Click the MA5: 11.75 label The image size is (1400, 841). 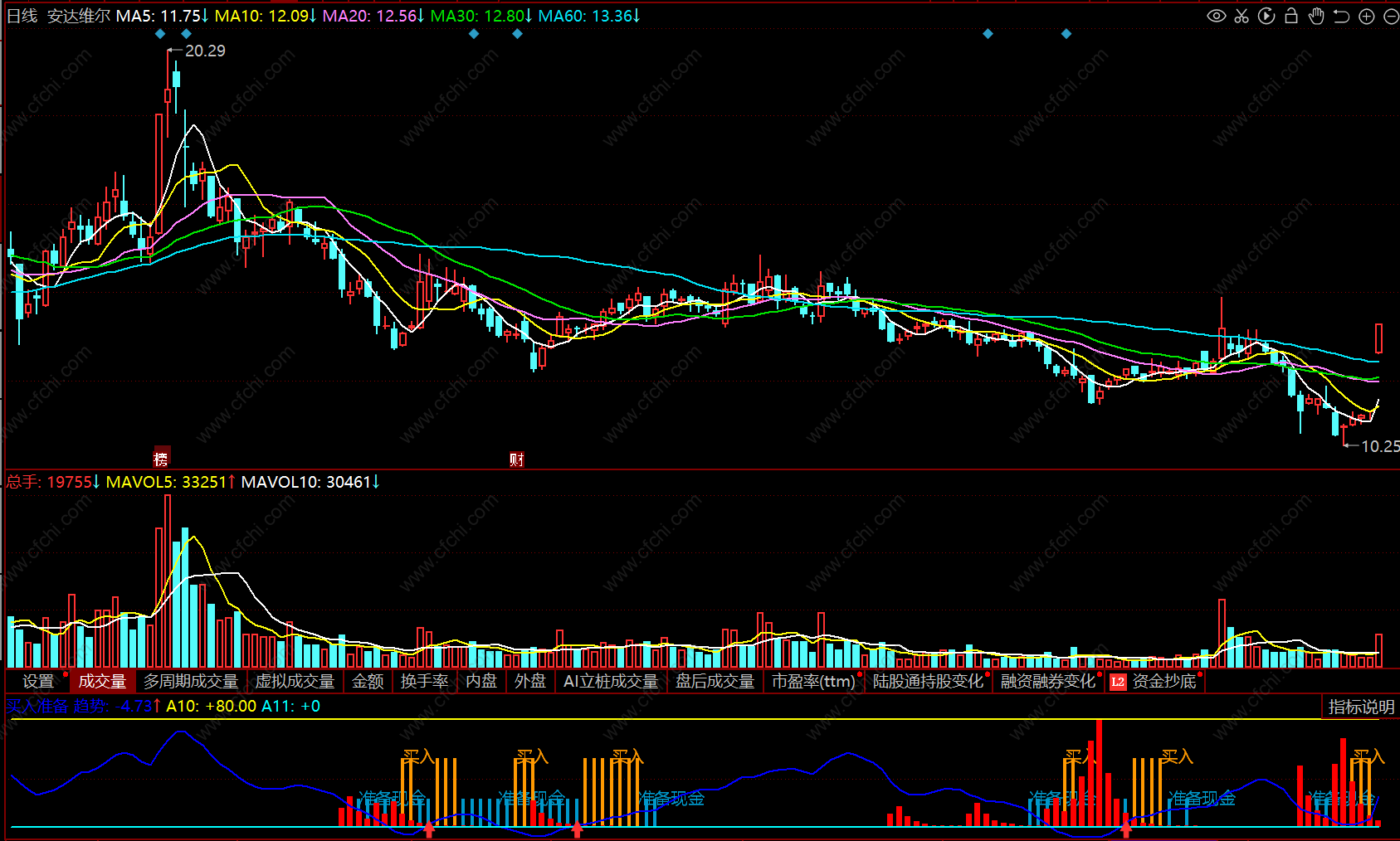click(163, 16)
